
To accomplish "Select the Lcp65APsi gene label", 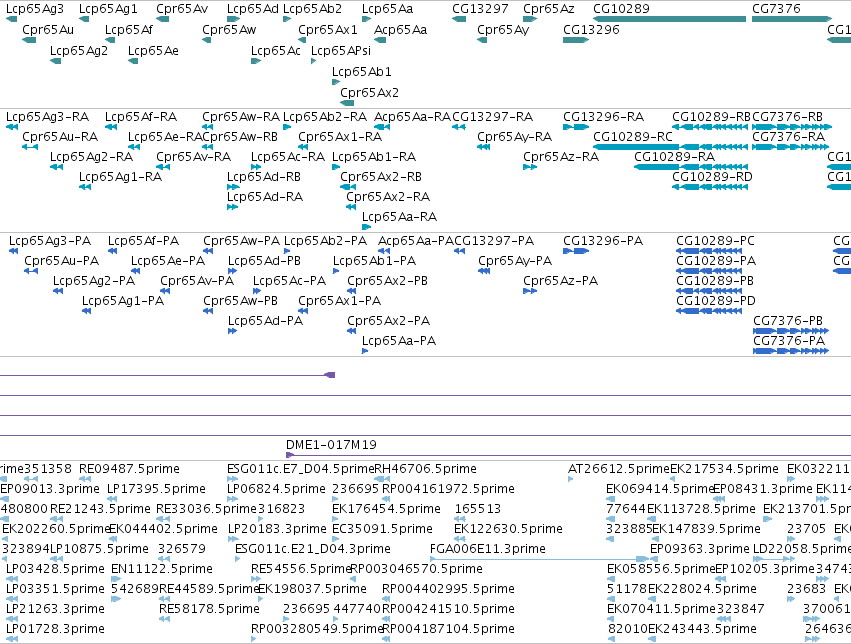I will pos(341,50).
